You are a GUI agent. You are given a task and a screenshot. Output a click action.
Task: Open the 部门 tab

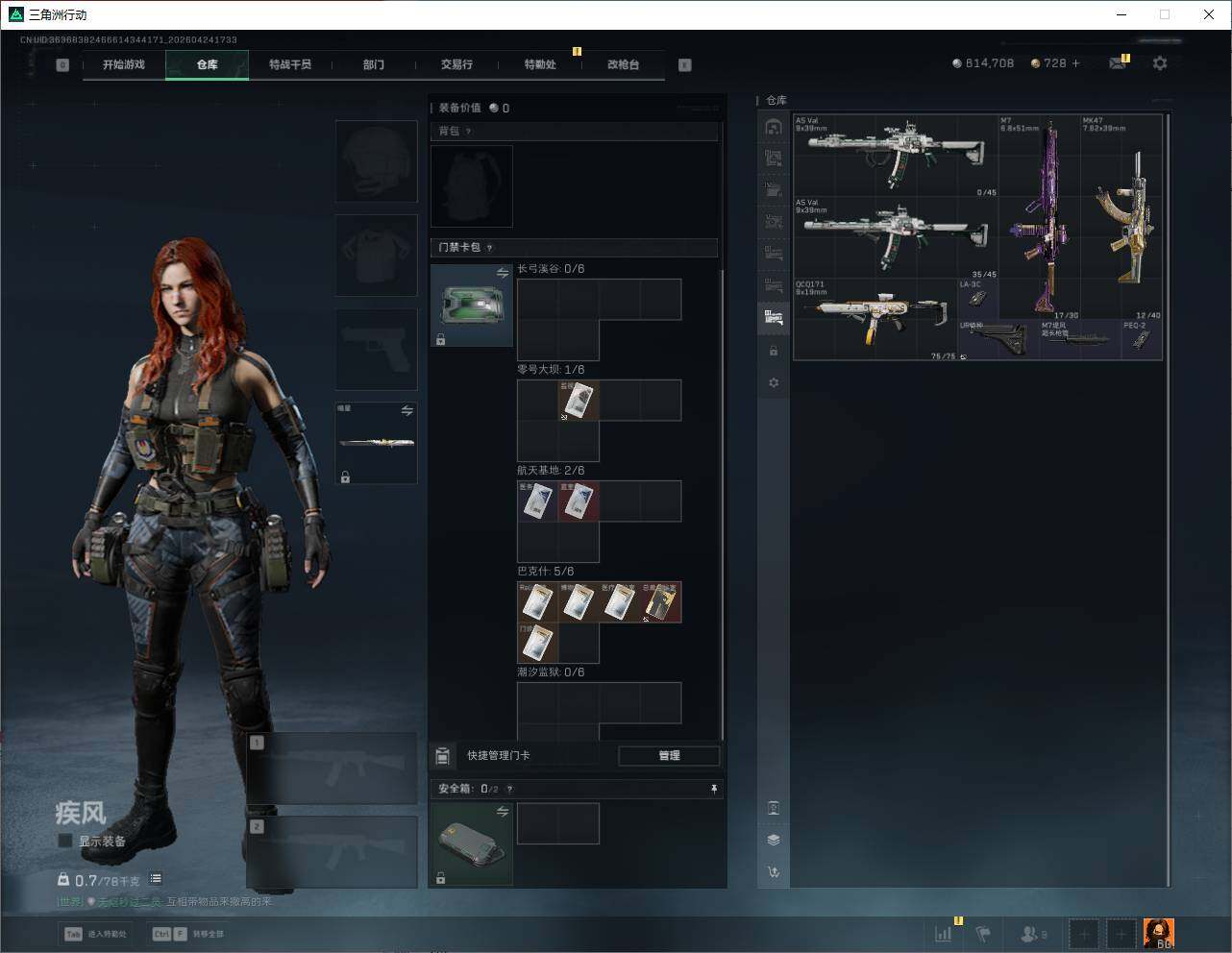[x=374, y=64]
